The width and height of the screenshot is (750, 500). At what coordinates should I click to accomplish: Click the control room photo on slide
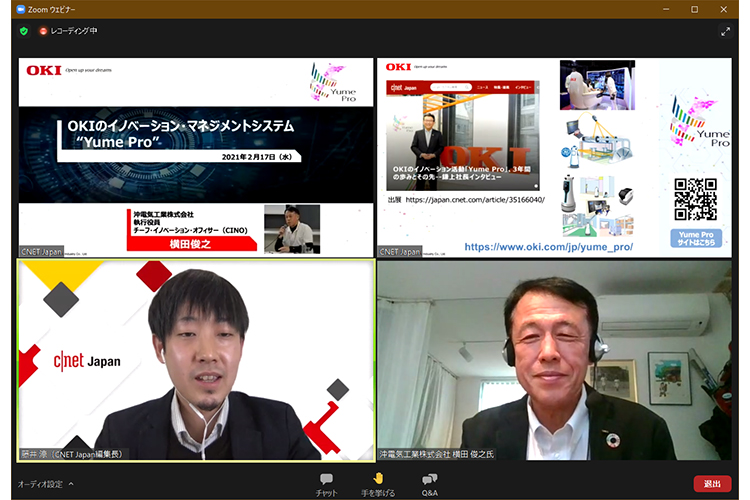coord(597,85)
